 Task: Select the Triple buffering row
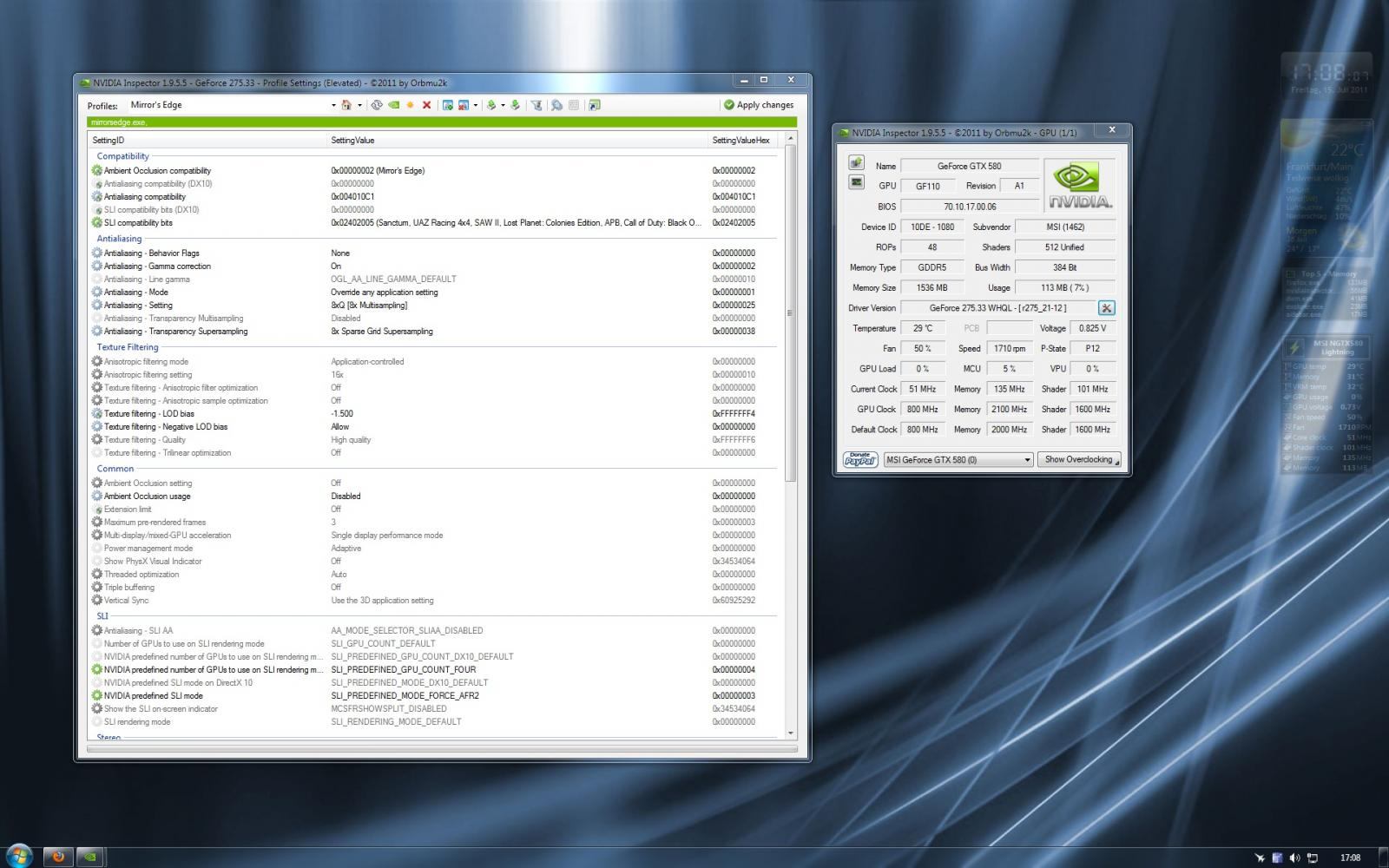434,587
